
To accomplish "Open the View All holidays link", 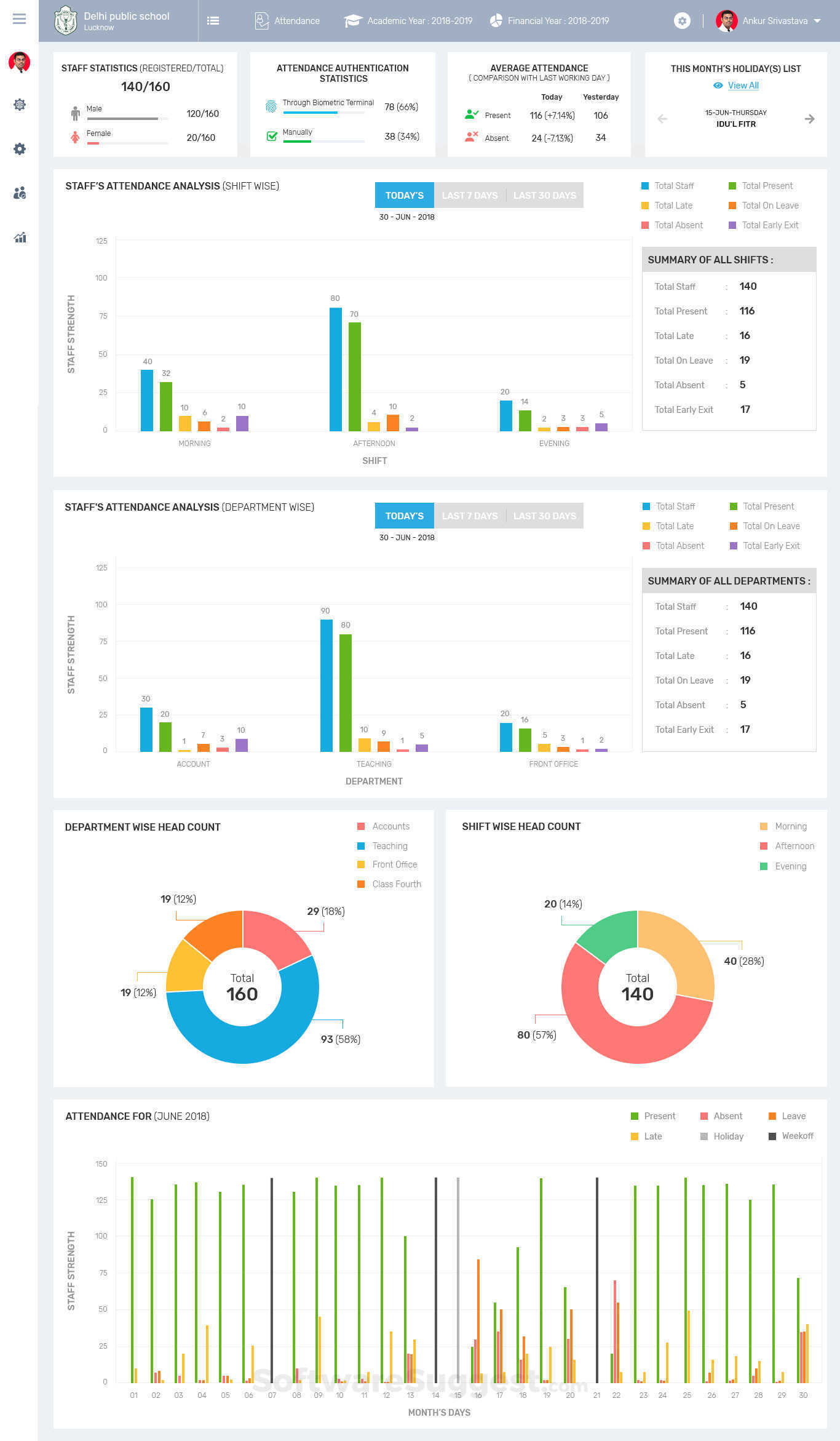I will (x=743, y=86).
